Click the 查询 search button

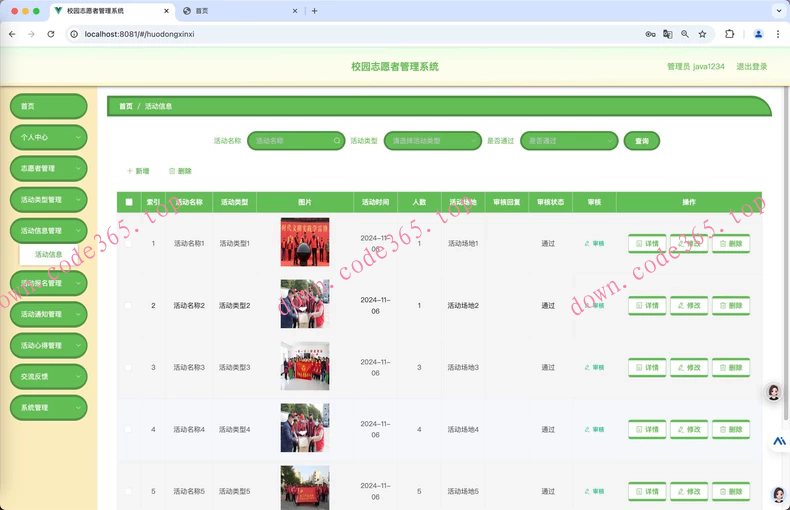tap(641, 141)
